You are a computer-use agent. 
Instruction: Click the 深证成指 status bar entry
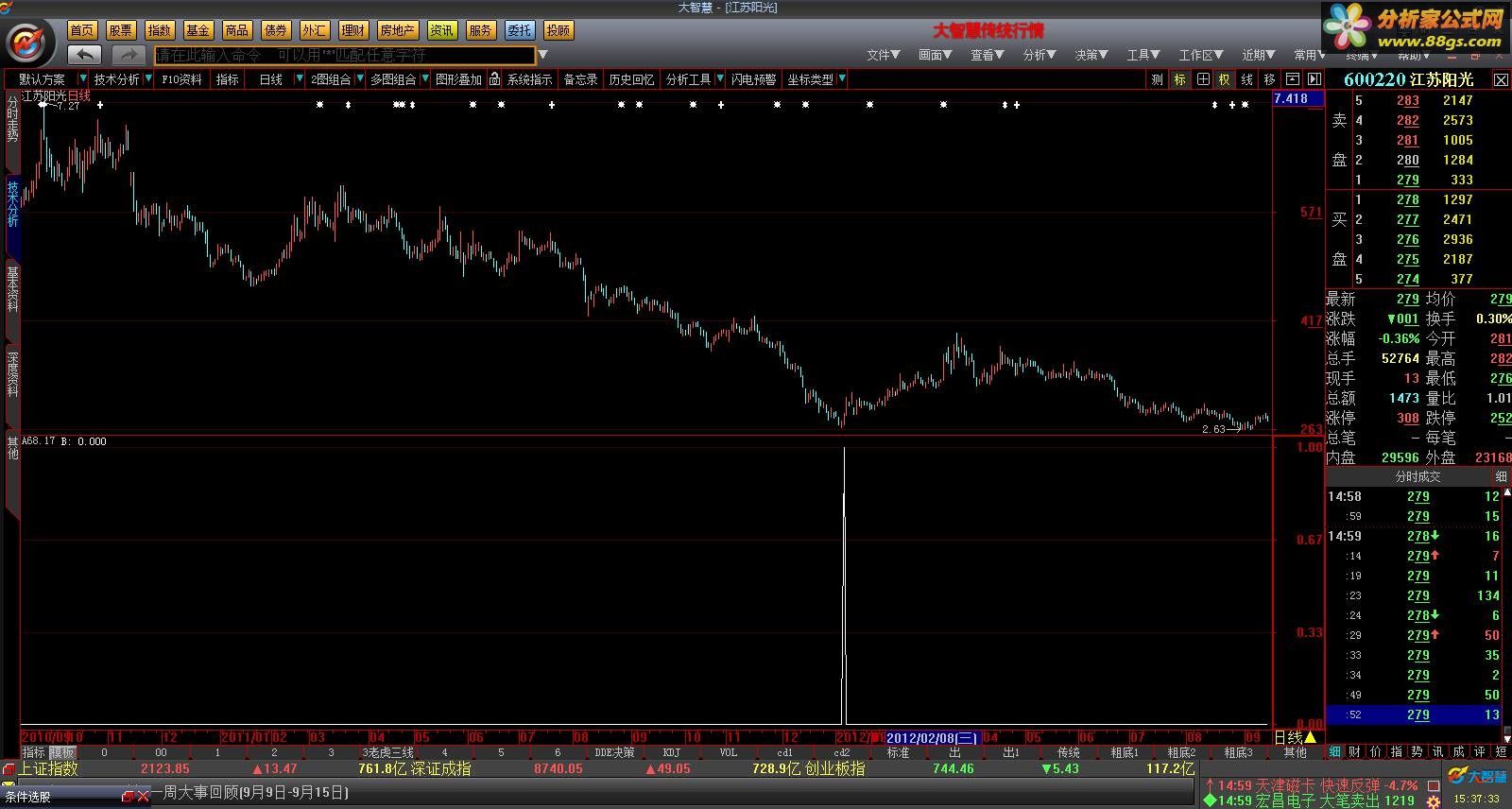[440, 769]
